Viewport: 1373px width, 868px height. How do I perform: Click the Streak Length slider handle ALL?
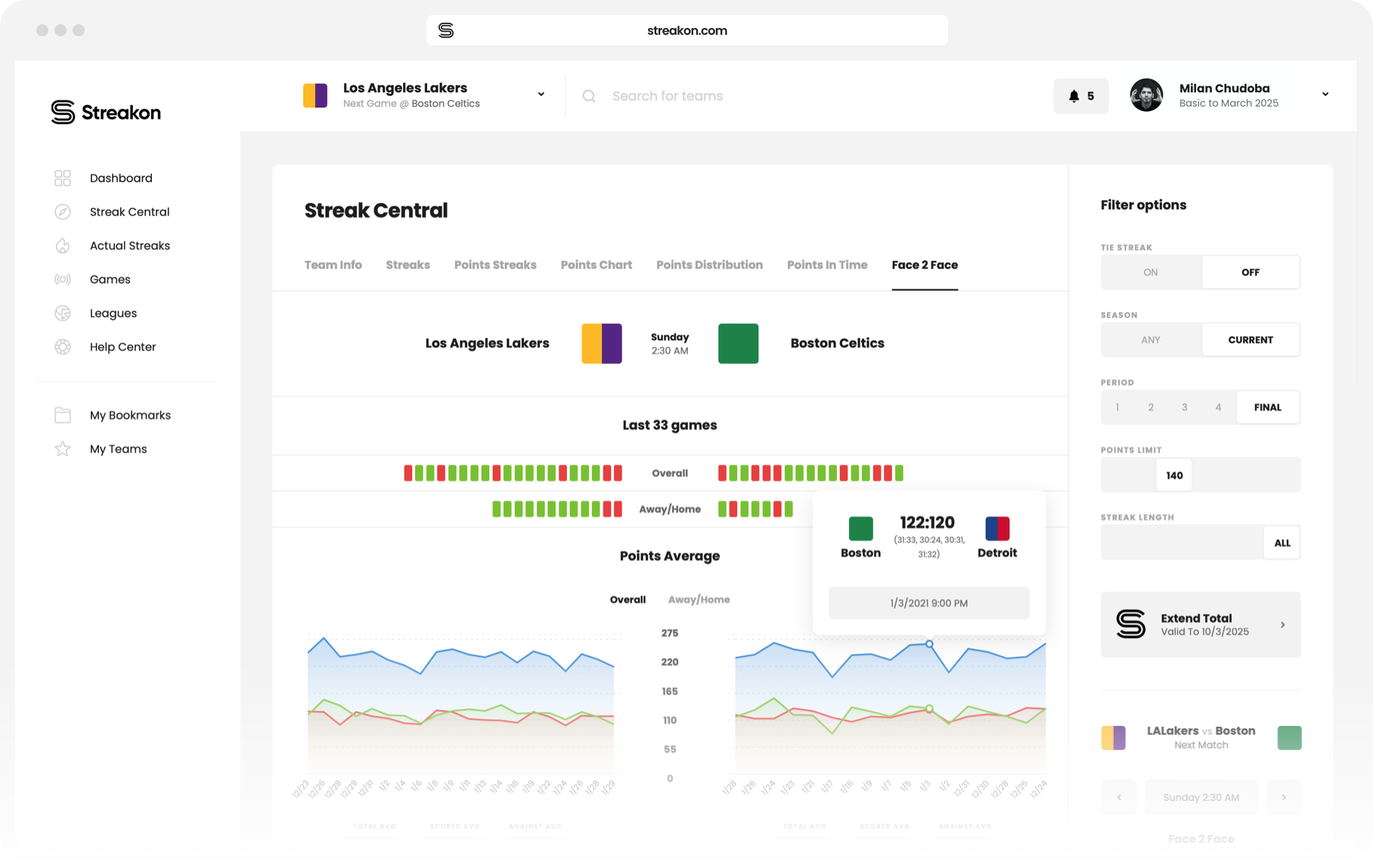tap(1282, 543)
